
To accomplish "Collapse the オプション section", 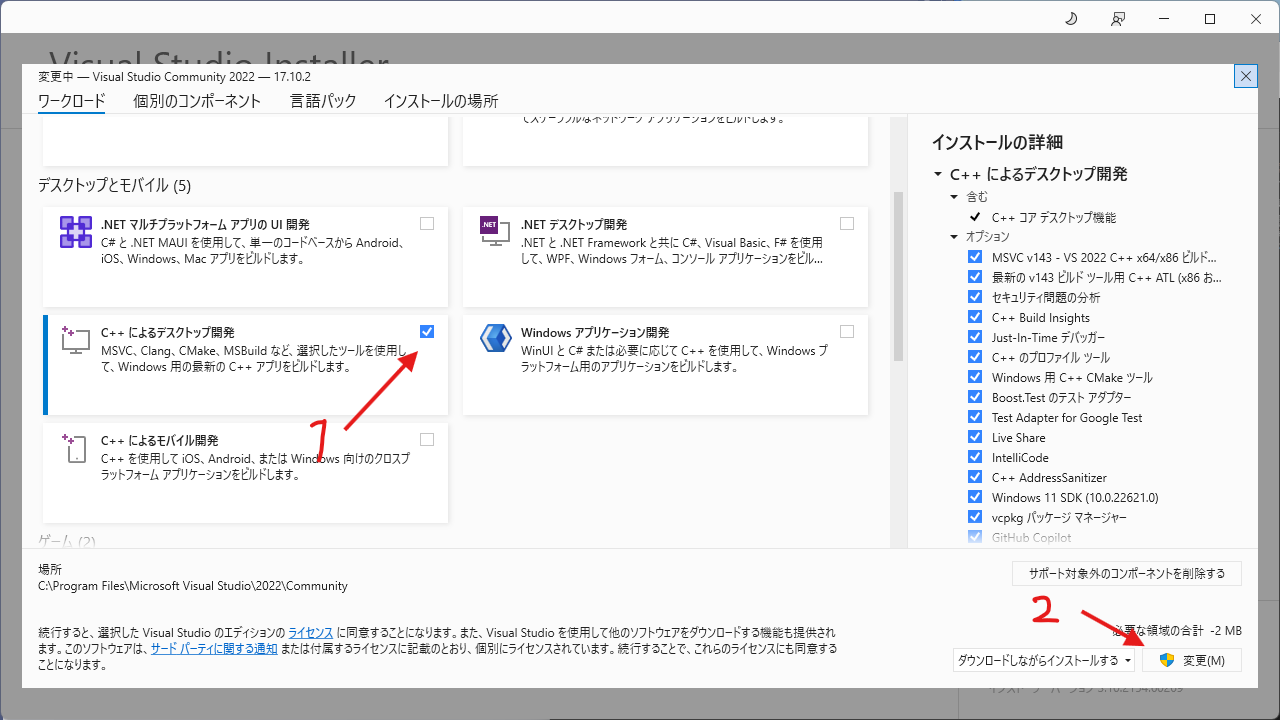I will coord(954,237).
